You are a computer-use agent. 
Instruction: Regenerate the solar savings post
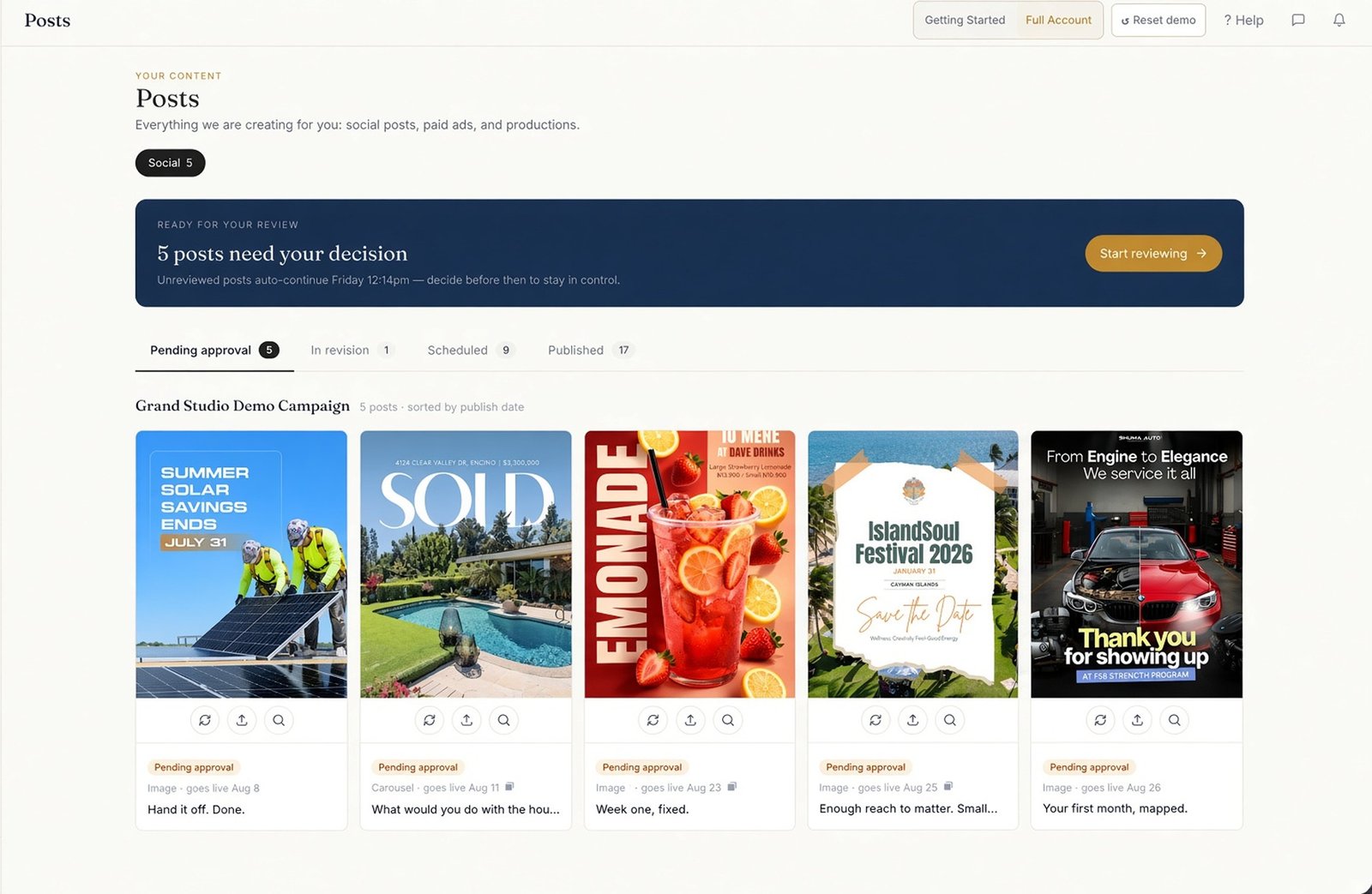(205, 720)
